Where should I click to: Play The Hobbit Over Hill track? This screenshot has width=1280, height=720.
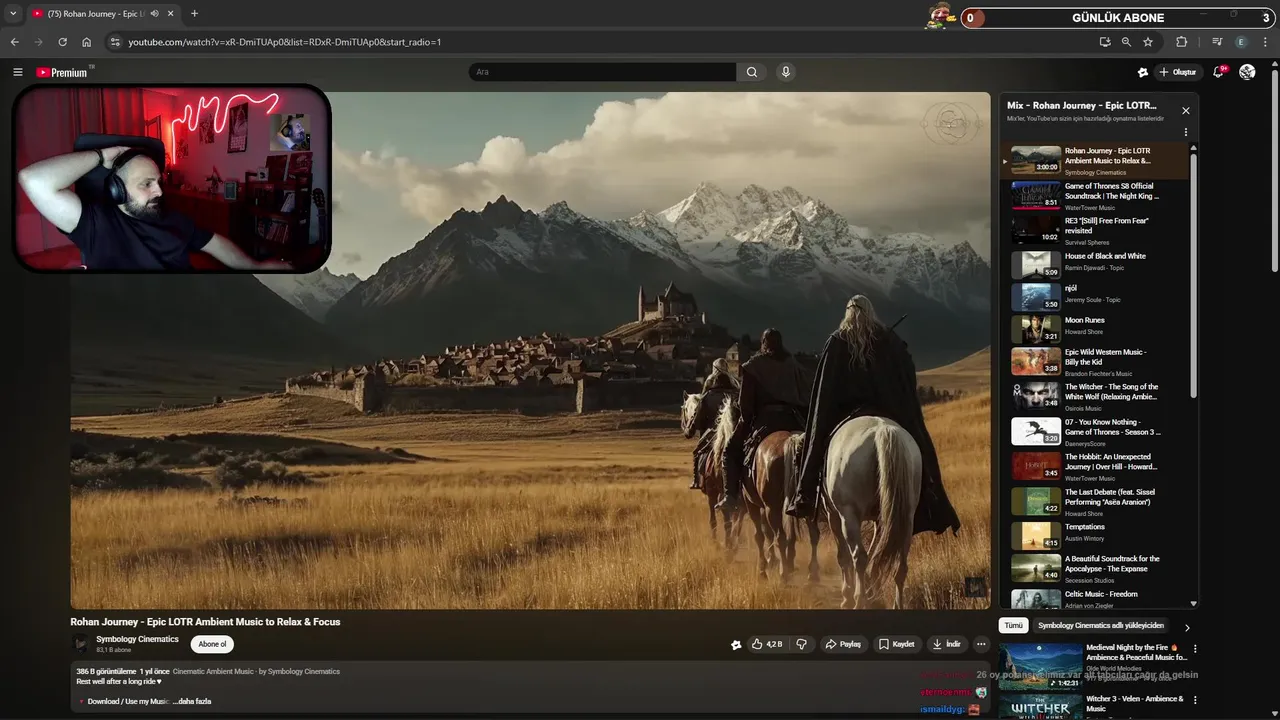pos(1097,466)
